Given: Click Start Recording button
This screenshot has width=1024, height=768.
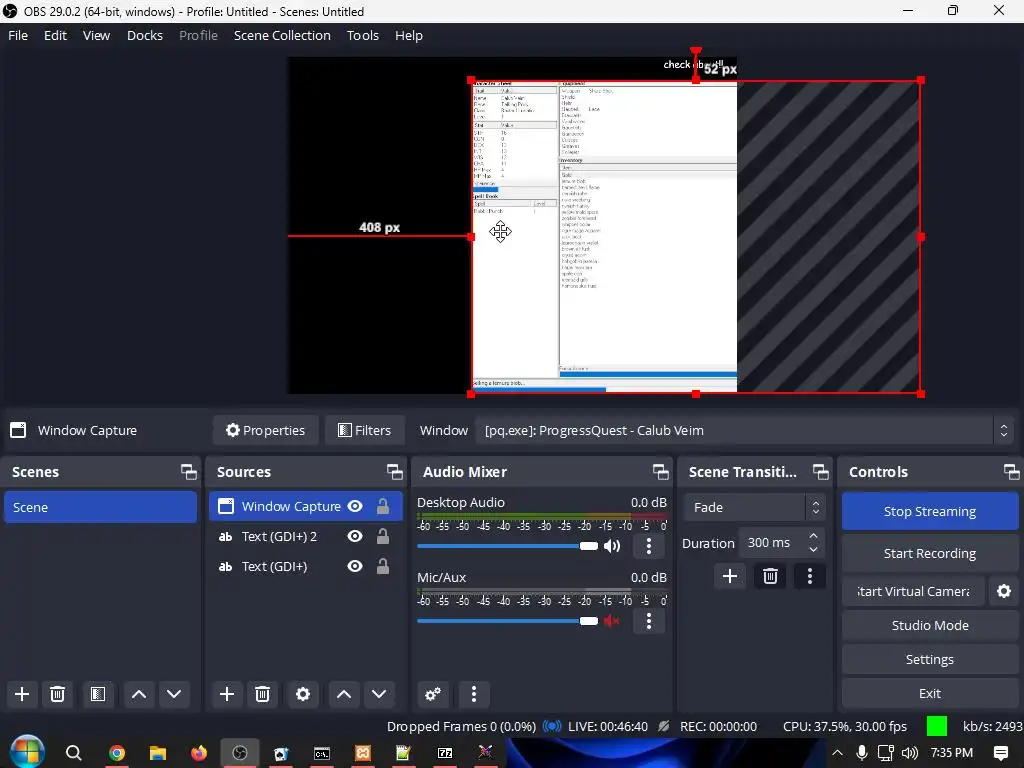Looking at the screenshot, I should [929, 553].
